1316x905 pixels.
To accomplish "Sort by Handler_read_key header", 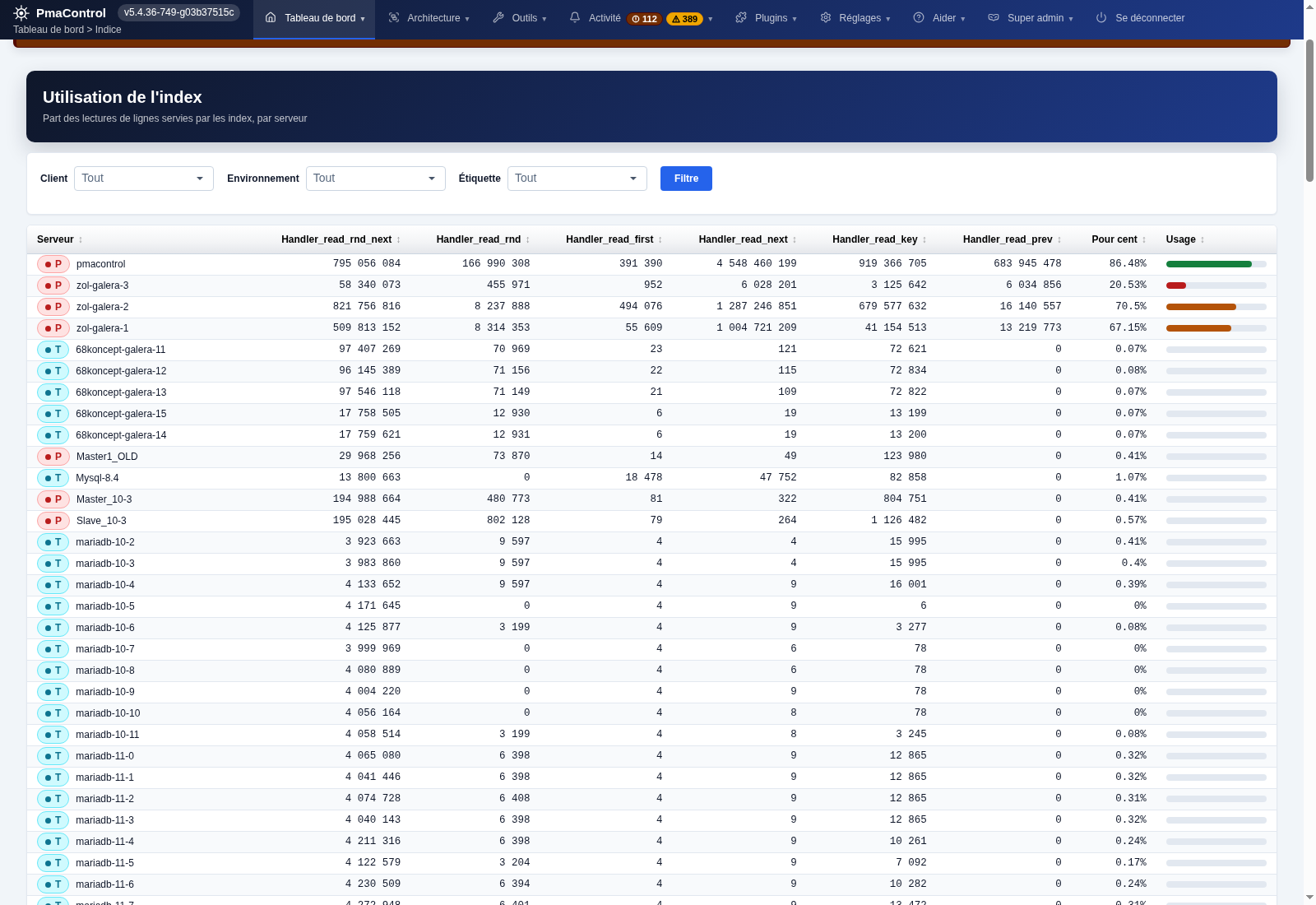I will 879,239.
